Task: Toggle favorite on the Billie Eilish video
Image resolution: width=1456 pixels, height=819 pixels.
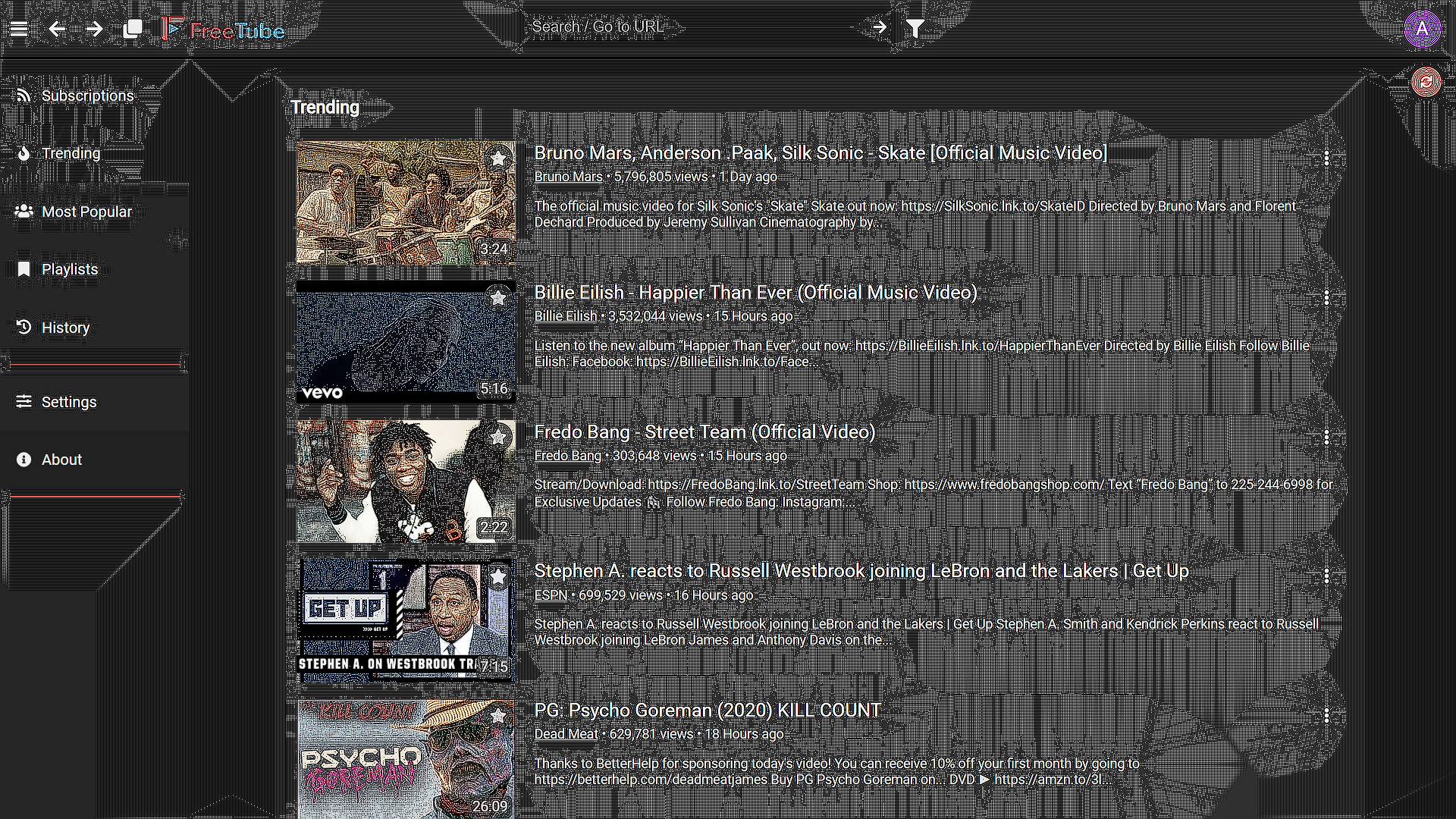Action: pyautogui.click(x=498, y=298)
